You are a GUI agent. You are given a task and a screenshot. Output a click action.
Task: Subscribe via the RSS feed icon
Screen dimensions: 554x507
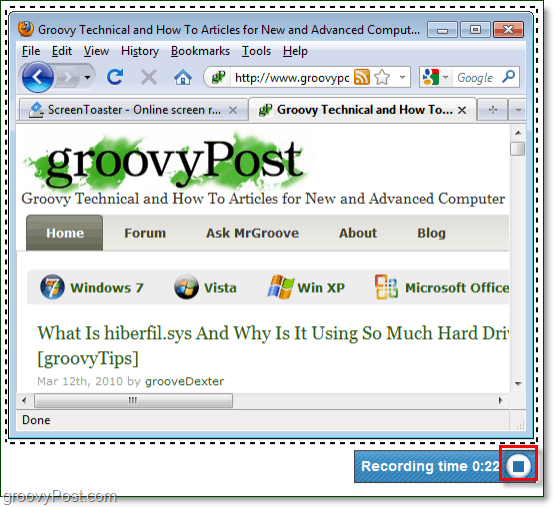coord(362,77)
